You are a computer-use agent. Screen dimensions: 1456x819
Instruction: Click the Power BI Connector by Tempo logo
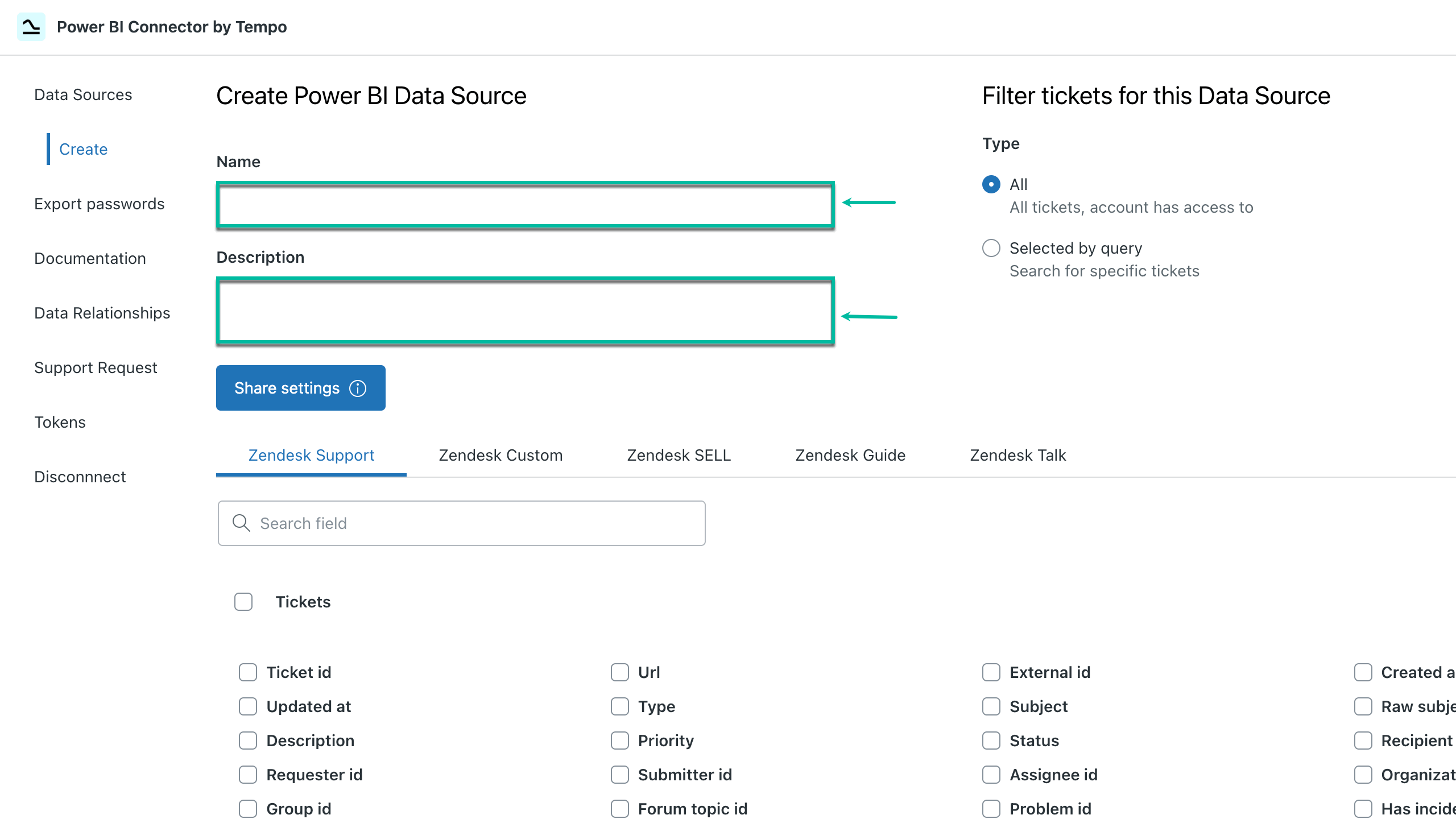[31, 26]
